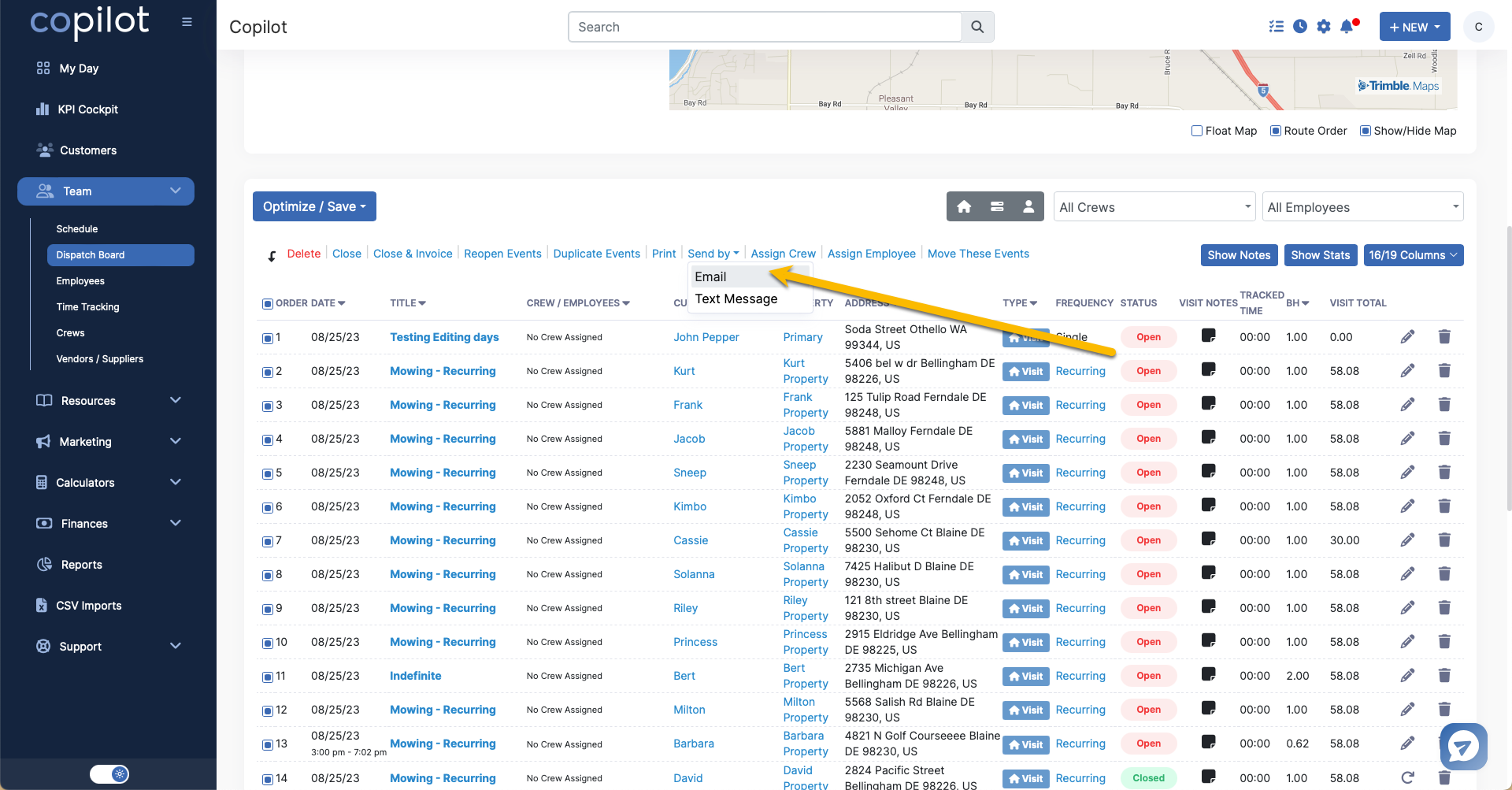Click Show Stats button

1321,255
